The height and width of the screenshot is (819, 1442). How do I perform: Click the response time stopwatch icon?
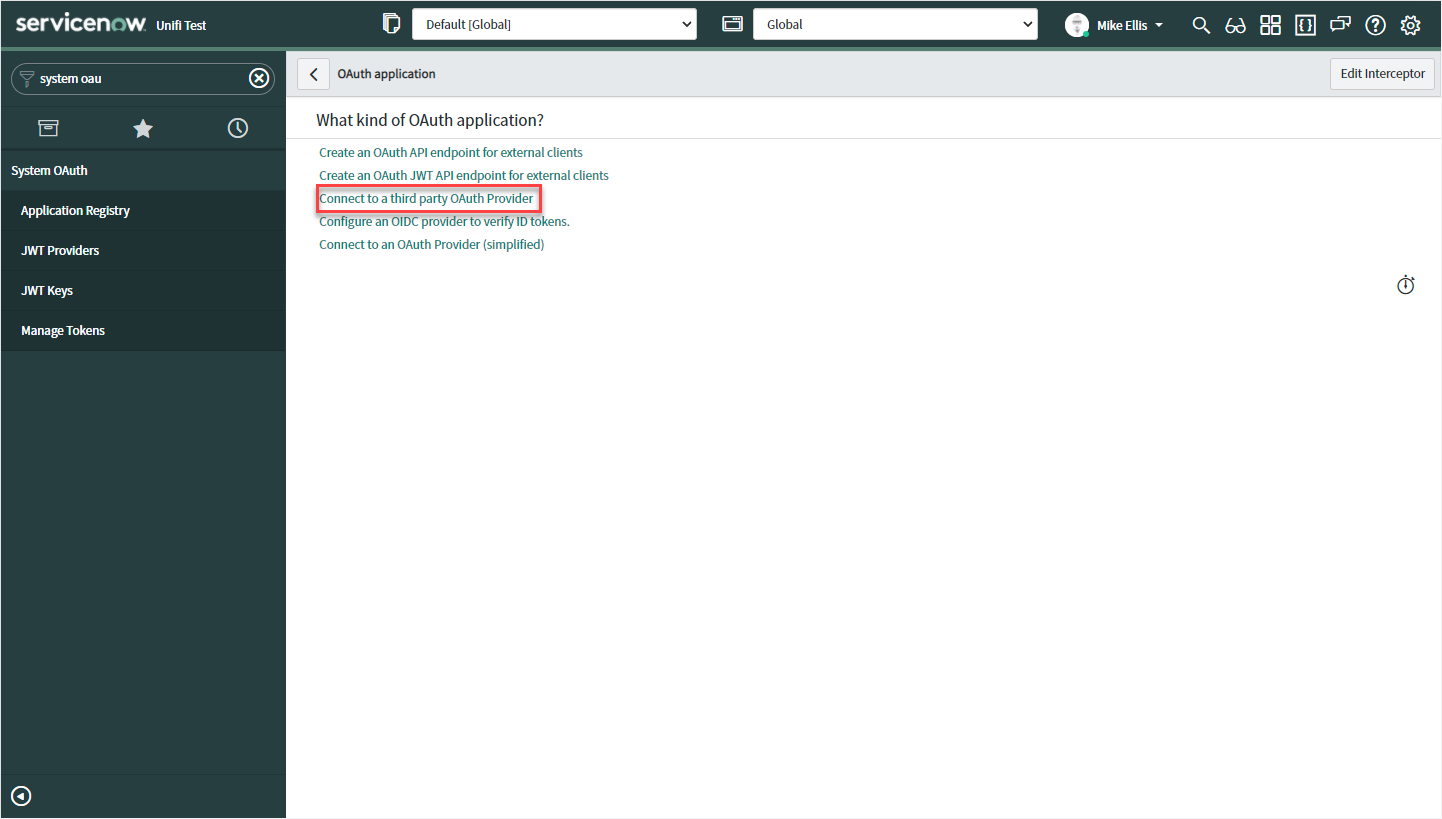pyautogui.click(x=1406, y=285)
